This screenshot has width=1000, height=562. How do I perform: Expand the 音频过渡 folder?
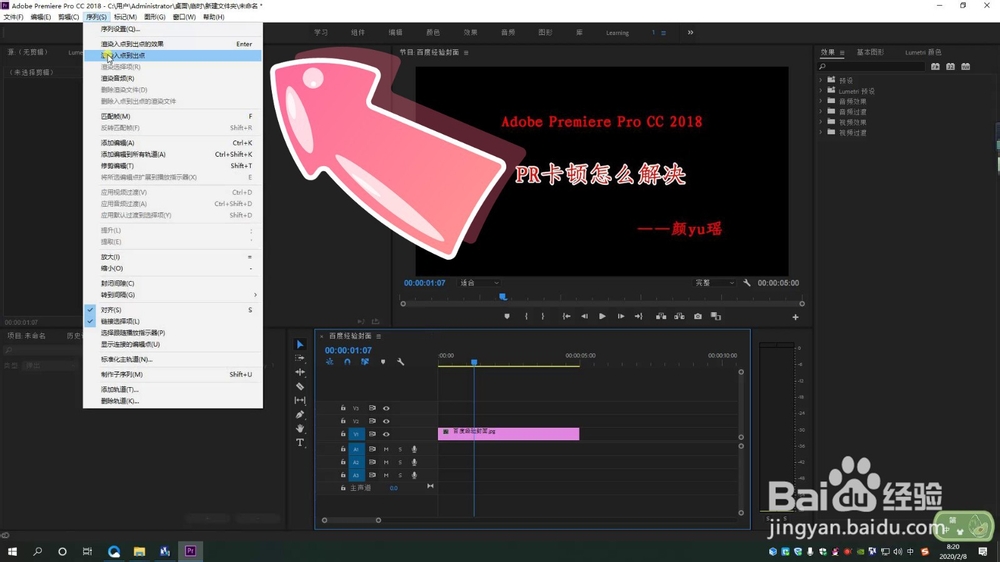click(x=821, y=112)
